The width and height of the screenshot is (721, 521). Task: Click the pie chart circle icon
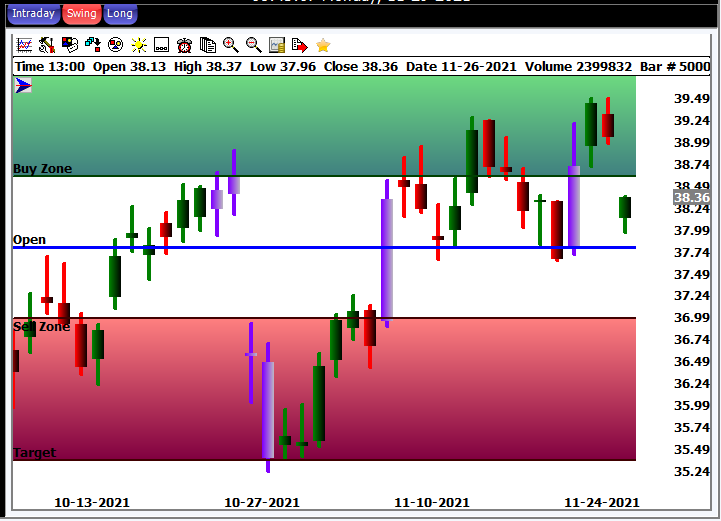(115, 45)
